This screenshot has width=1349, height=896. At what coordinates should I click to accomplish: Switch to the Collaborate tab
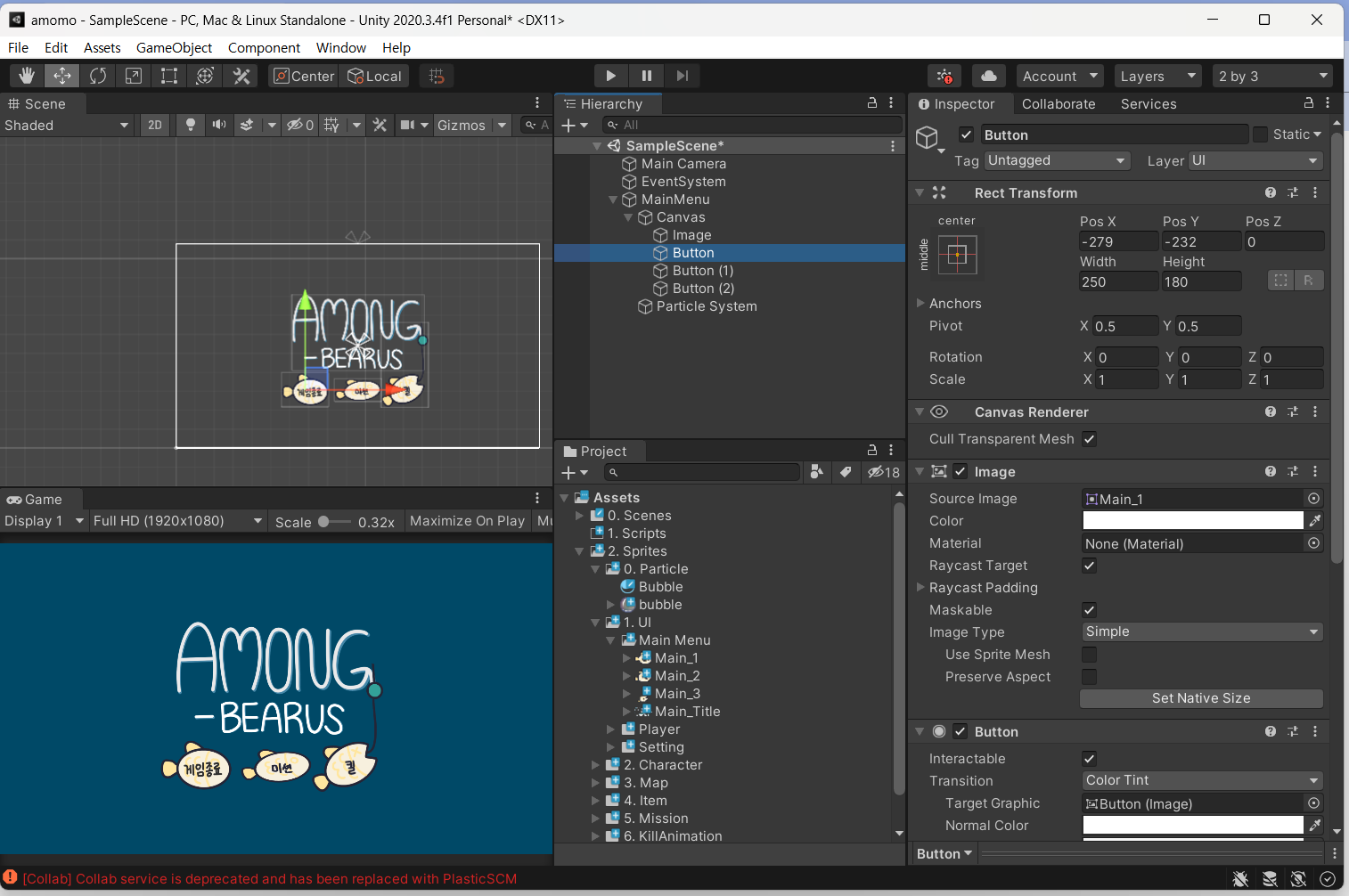point(1059,103)
